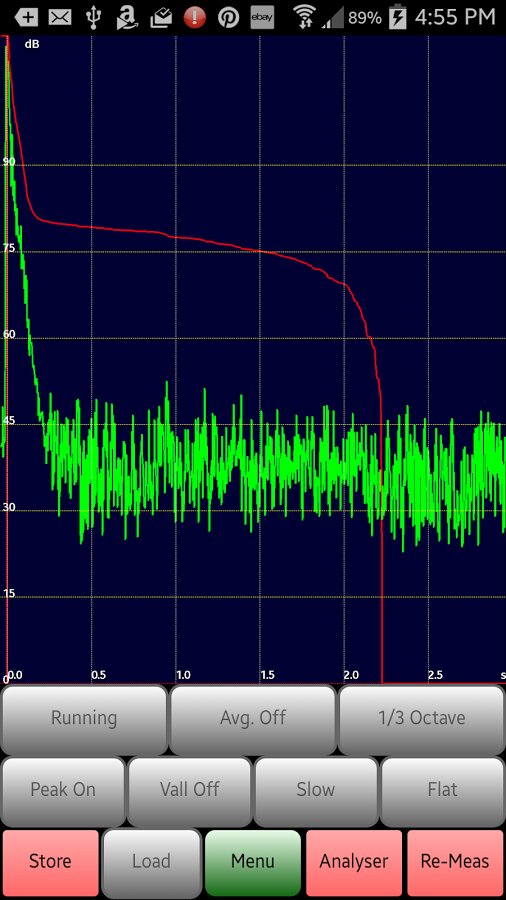Screen dimensions: 506x900
Task: Open the Amazon notification icon
Action: (x=127, y=18)
